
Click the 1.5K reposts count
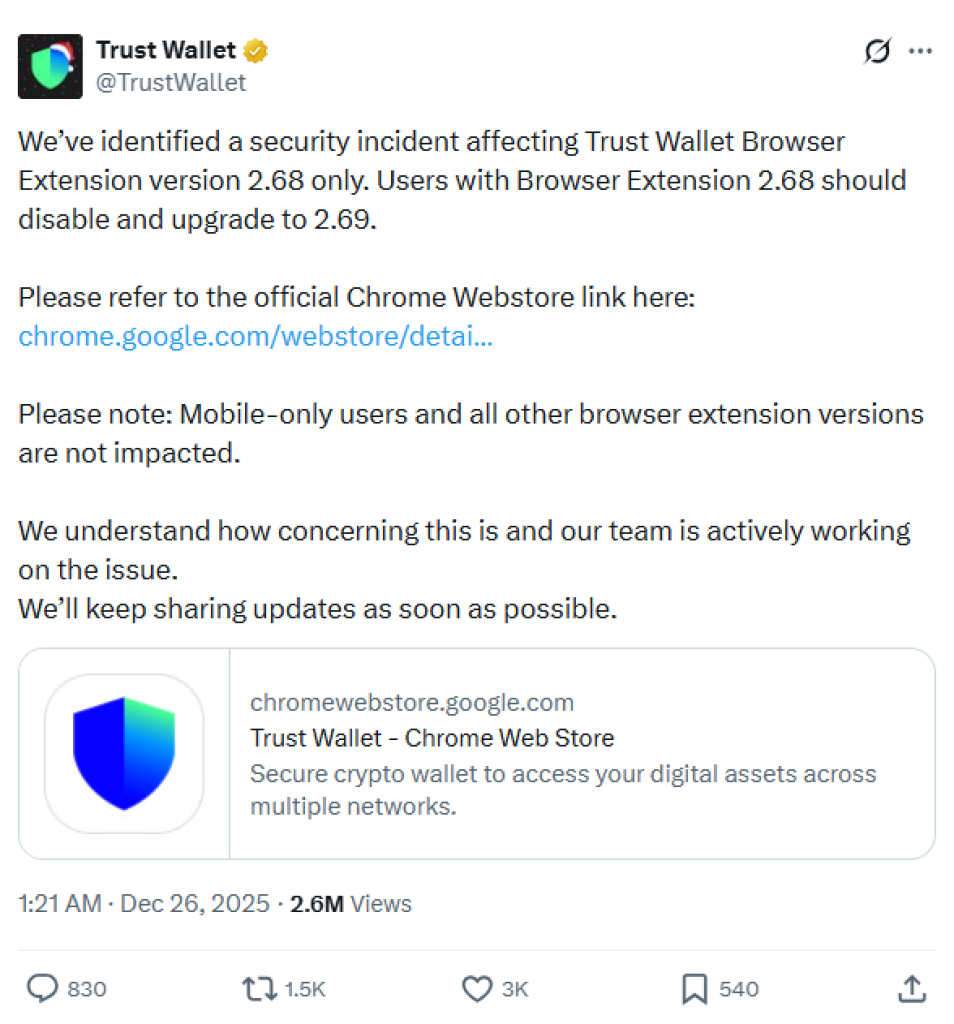pyautogui.click(x=305, y=990)
